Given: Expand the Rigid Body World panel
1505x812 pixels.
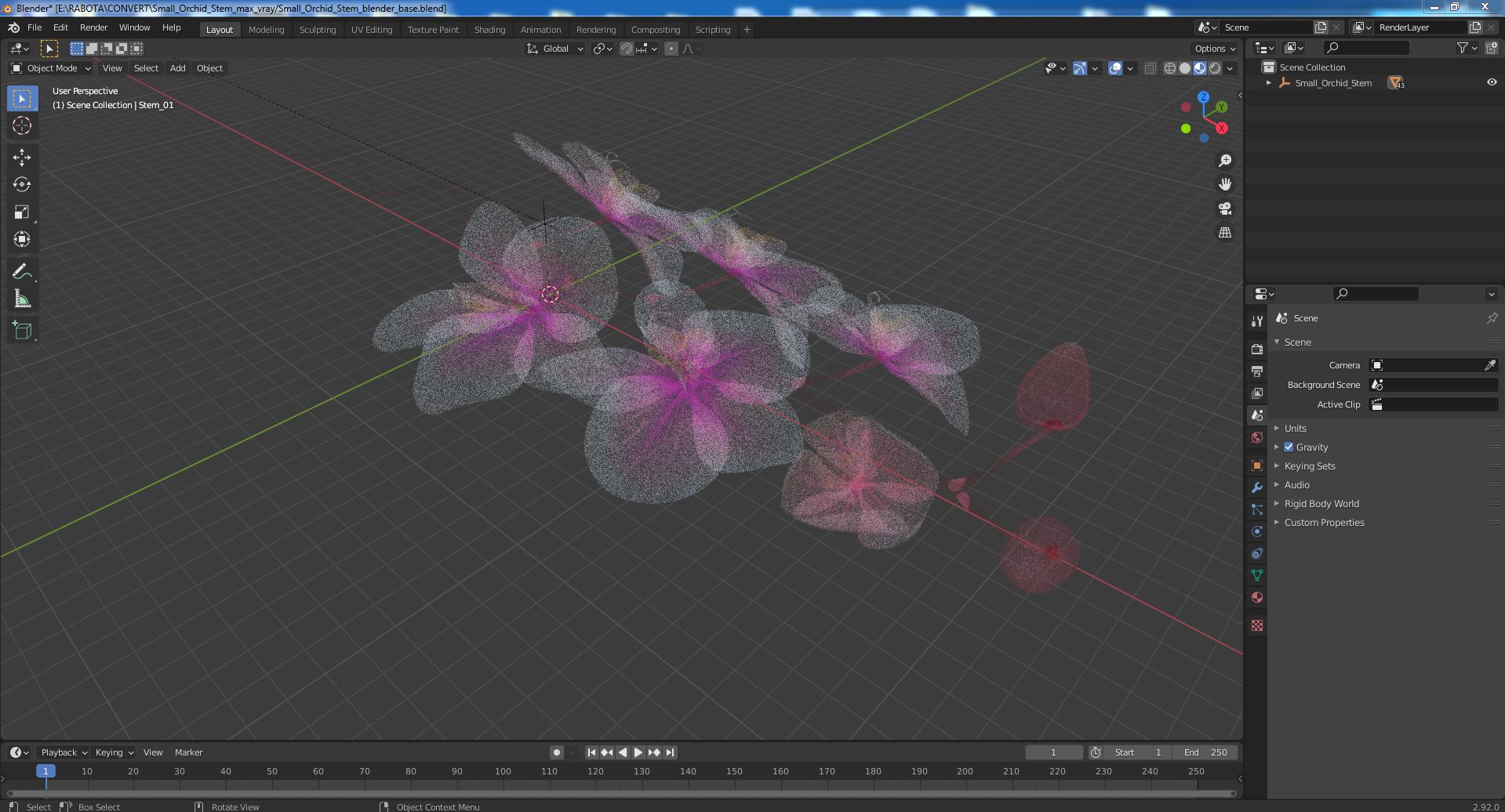Looking at the screenshot, I should tap(1321, 503).
